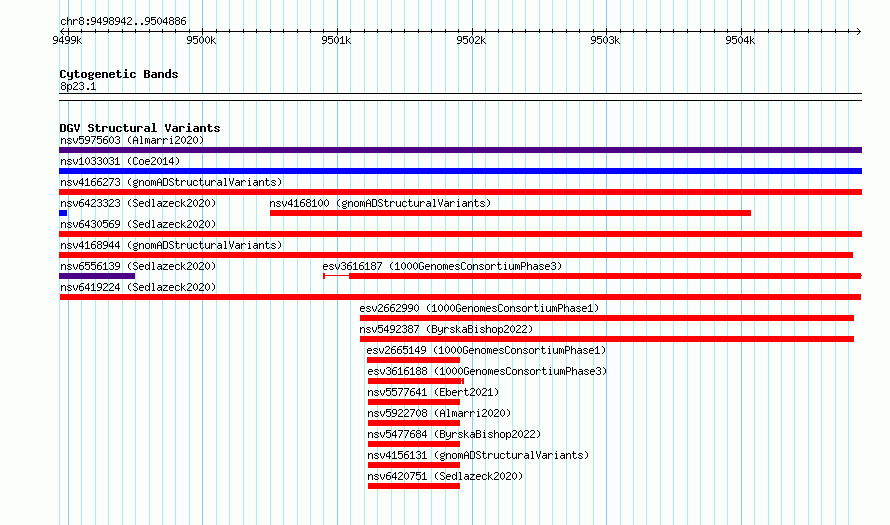Screen dimensions: 890x525
Task: Click the red esv2662990 variant bar
Action: [x=607, y=318]
